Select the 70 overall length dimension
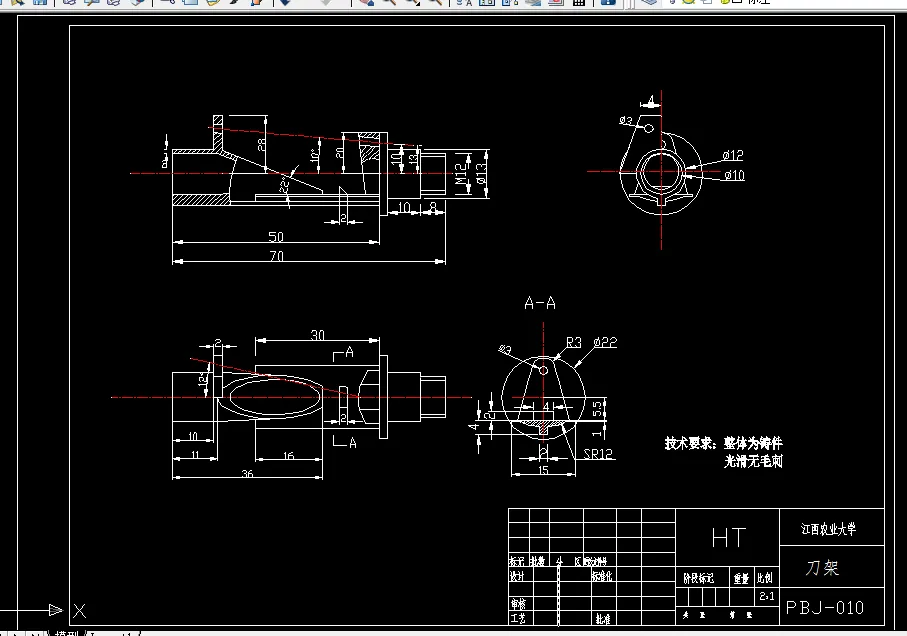907x636 pixels. point(276,256)
